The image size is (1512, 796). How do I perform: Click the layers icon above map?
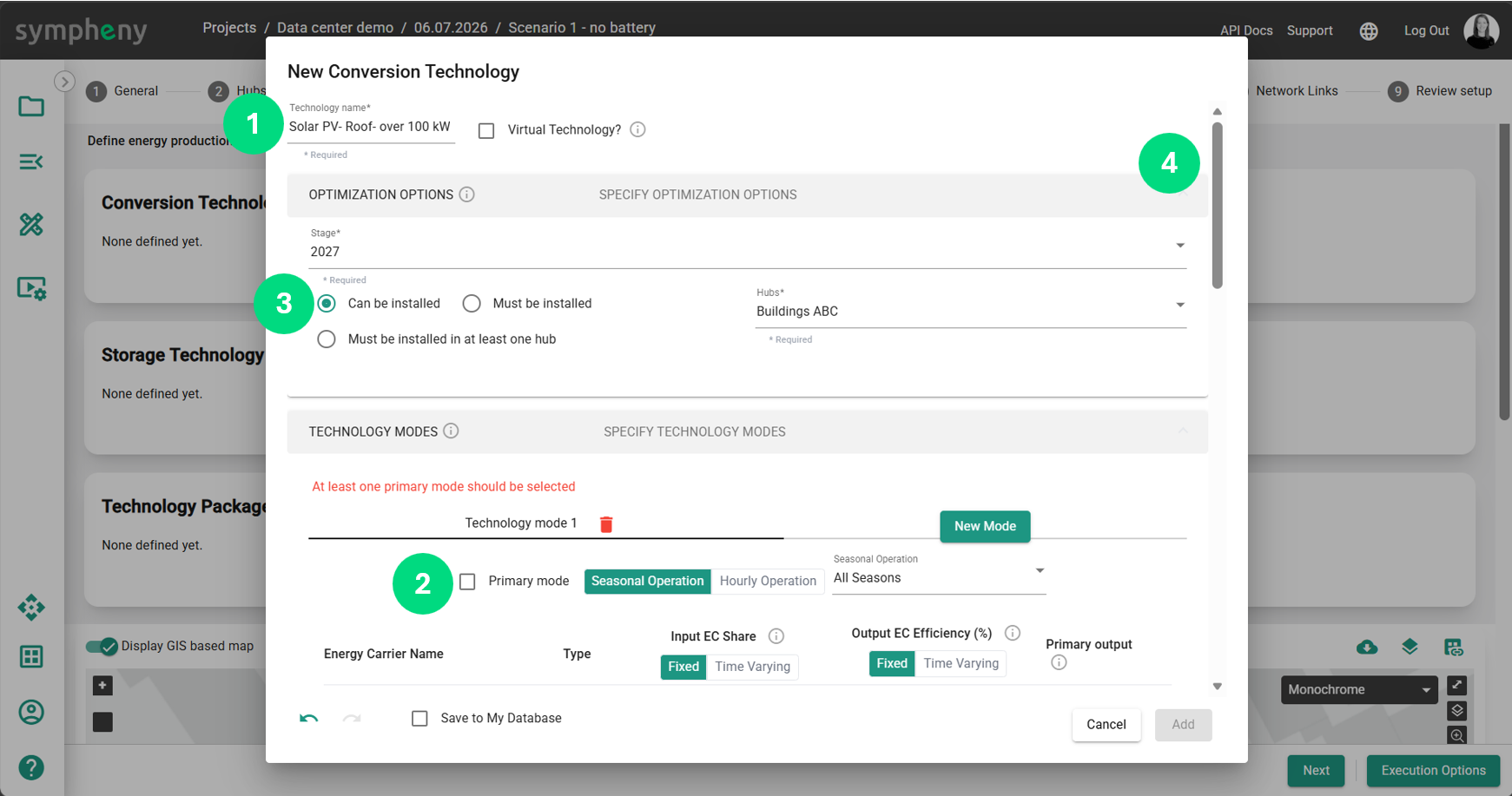coord(1410,647)
